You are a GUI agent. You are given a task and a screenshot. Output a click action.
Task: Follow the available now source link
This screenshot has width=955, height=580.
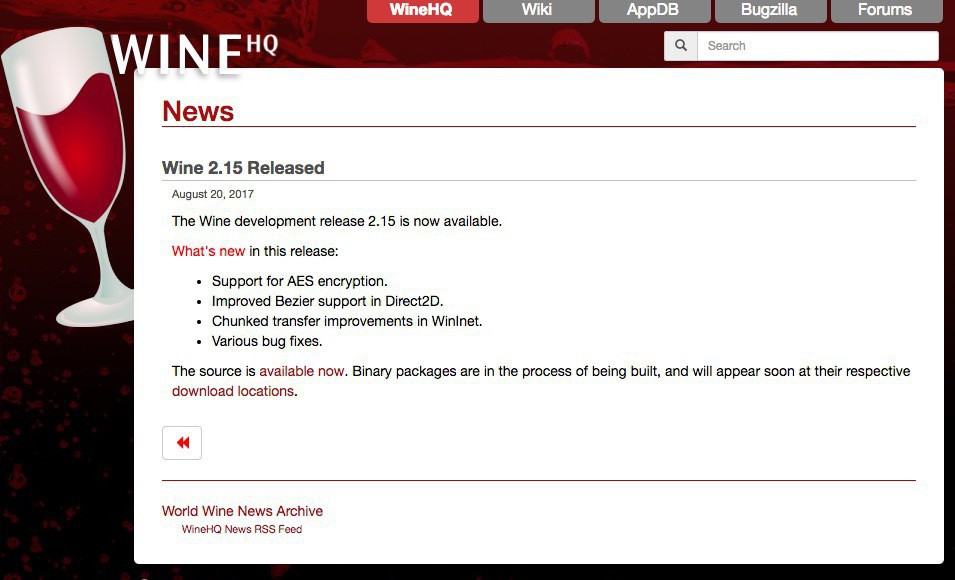click(301, 371)
